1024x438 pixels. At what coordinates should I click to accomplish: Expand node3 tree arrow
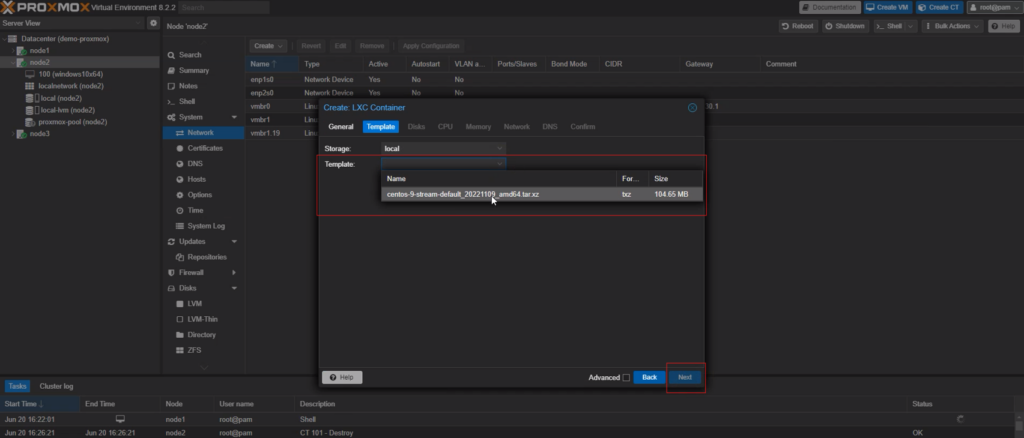[13, 134]
